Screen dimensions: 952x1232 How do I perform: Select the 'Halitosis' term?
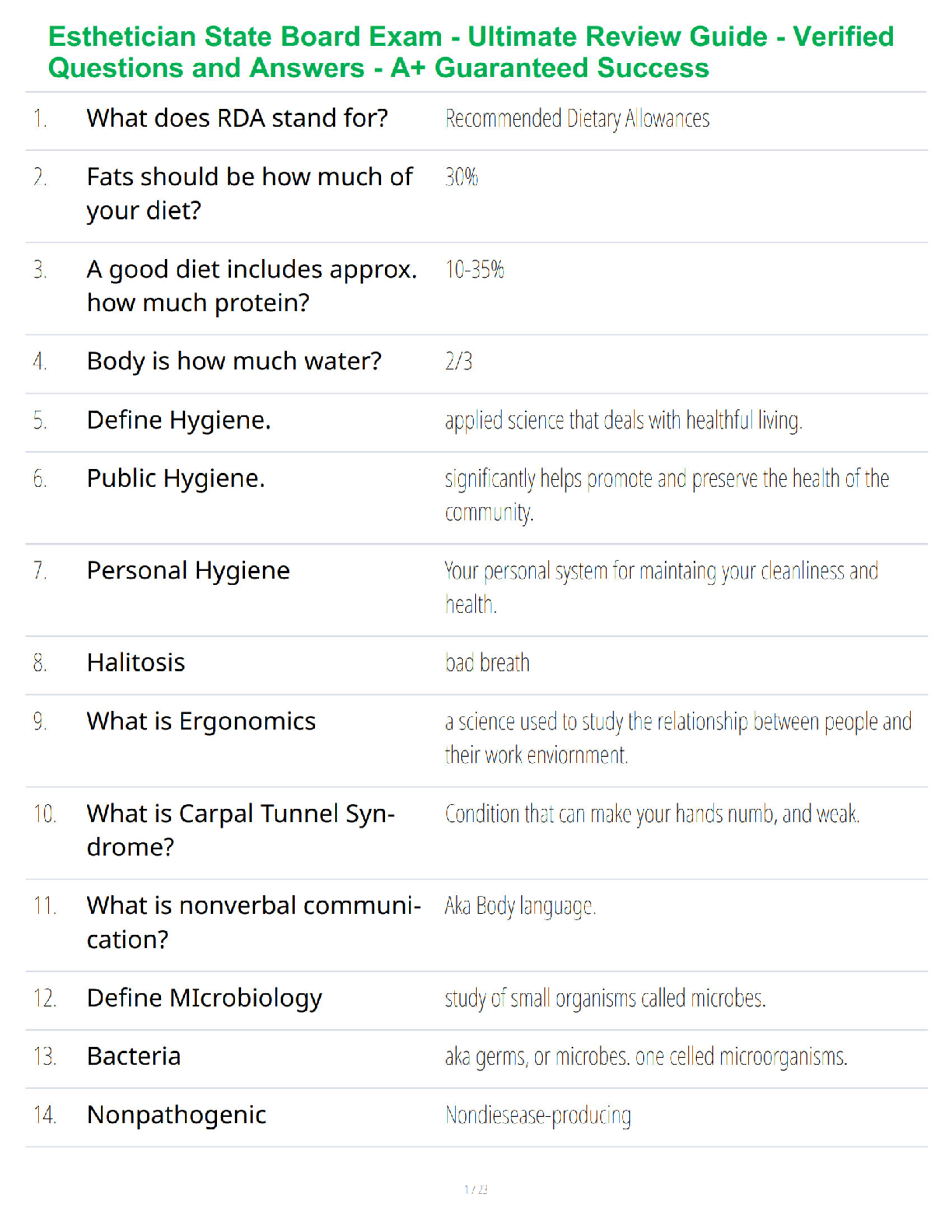coord(136,663)
